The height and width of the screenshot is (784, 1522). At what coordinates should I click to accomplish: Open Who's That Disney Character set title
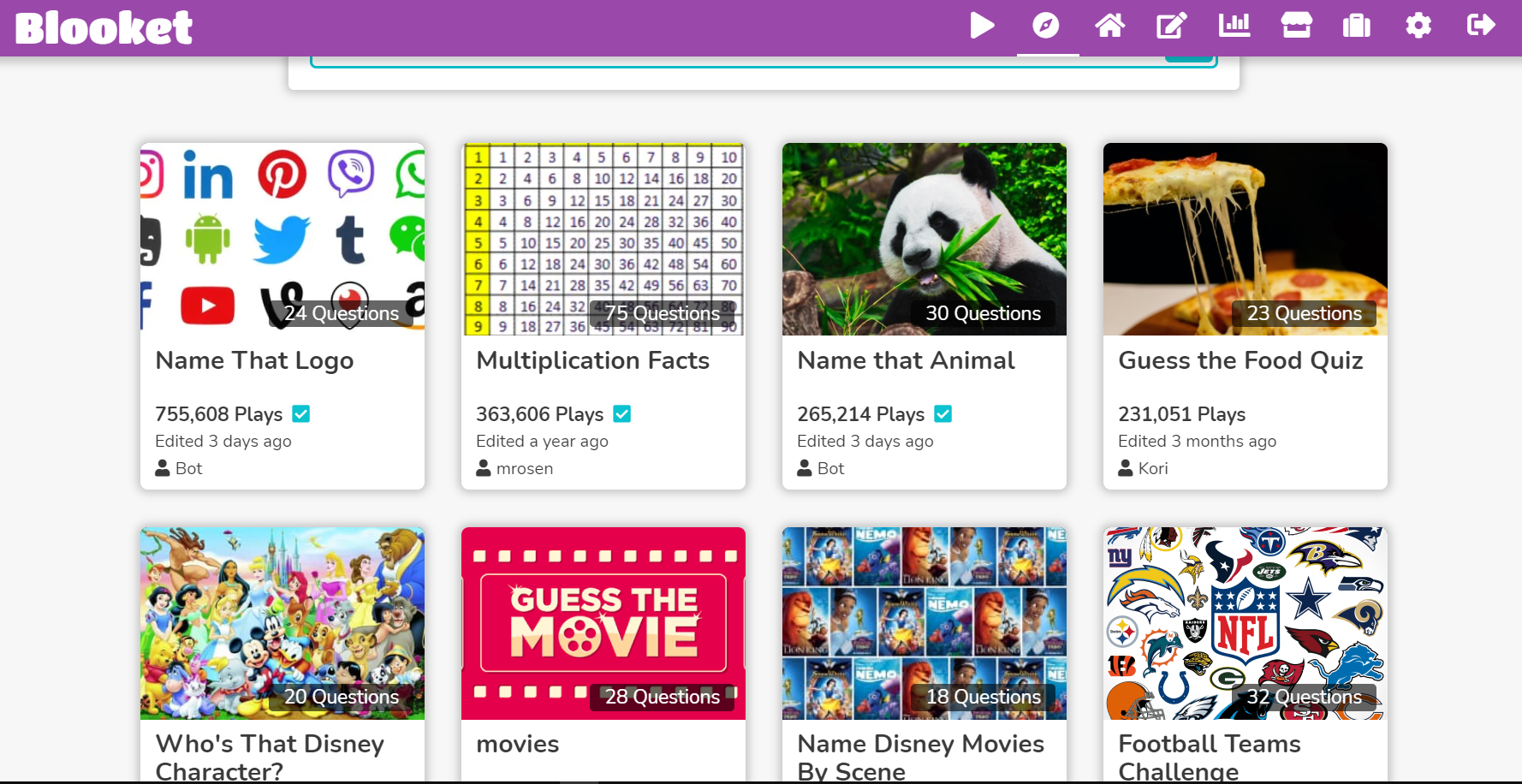pyautogui.click(x=270, y=757)
